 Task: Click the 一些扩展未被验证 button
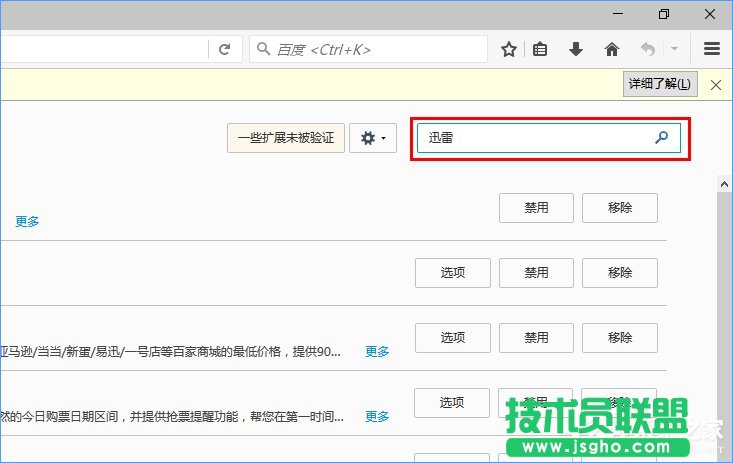point(286,138)
